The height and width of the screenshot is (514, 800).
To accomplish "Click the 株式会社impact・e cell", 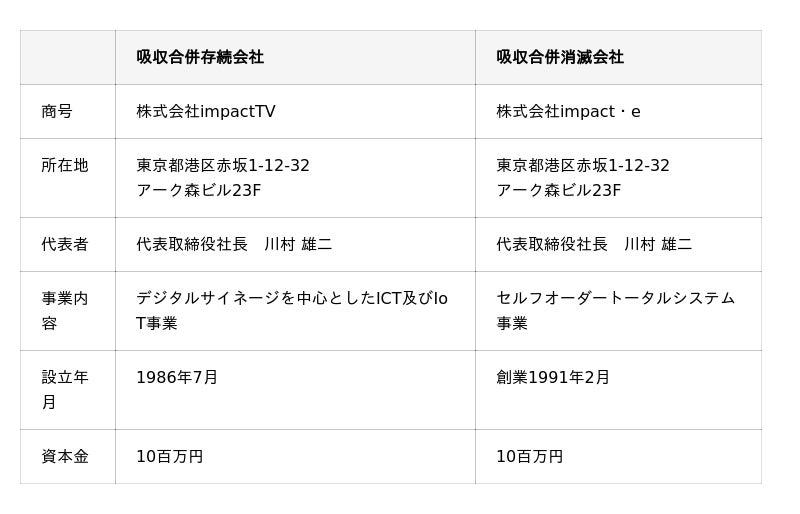I will click(x=568, y=111).
